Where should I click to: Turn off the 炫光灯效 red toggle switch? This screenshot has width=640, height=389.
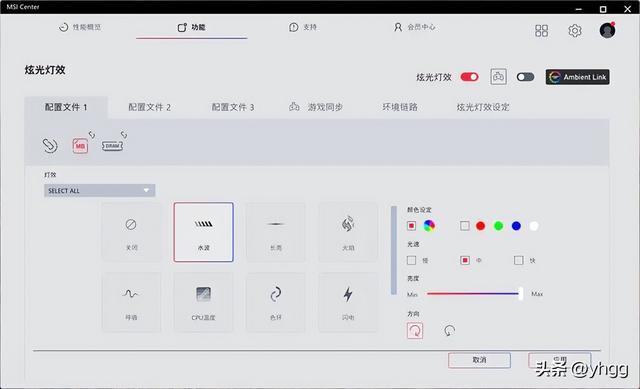[x=469, y=77]
